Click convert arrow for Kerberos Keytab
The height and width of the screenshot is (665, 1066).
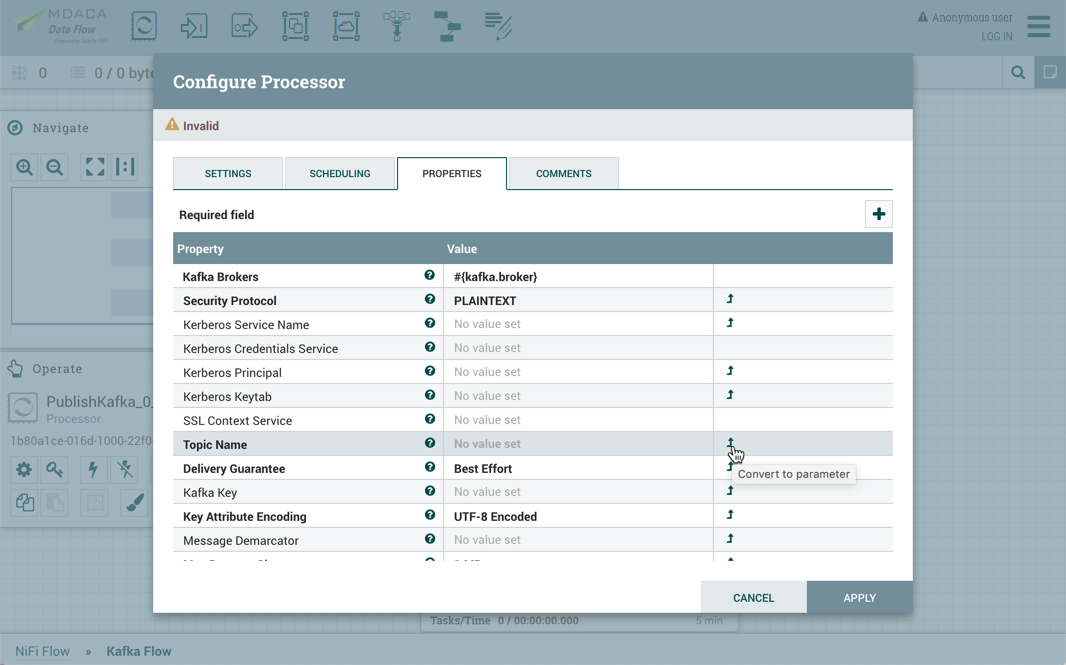(730, 395)
